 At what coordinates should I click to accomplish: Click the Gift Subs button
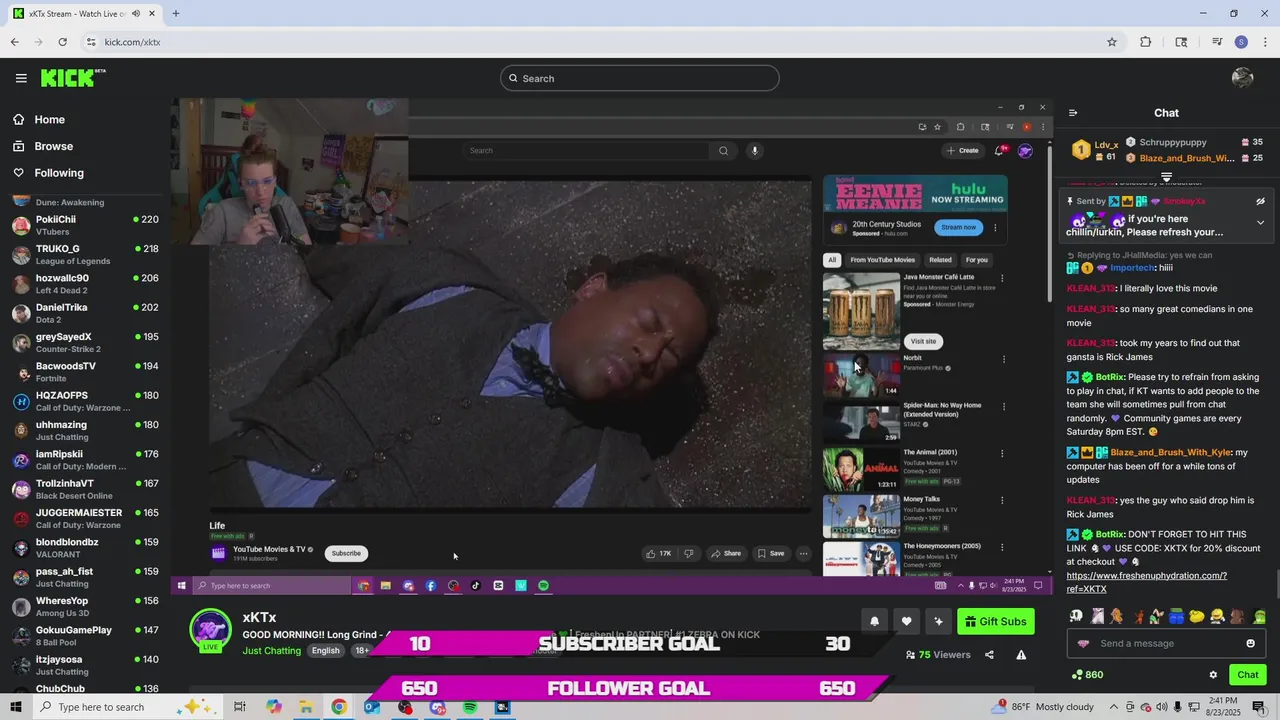tap(995, 621)
